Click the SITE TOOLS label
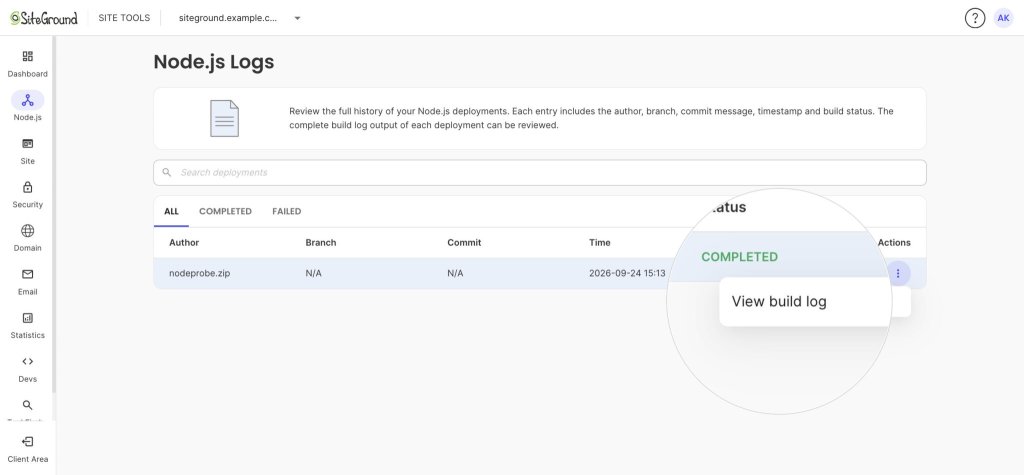The image size is (1024, 475). (124, 18)
